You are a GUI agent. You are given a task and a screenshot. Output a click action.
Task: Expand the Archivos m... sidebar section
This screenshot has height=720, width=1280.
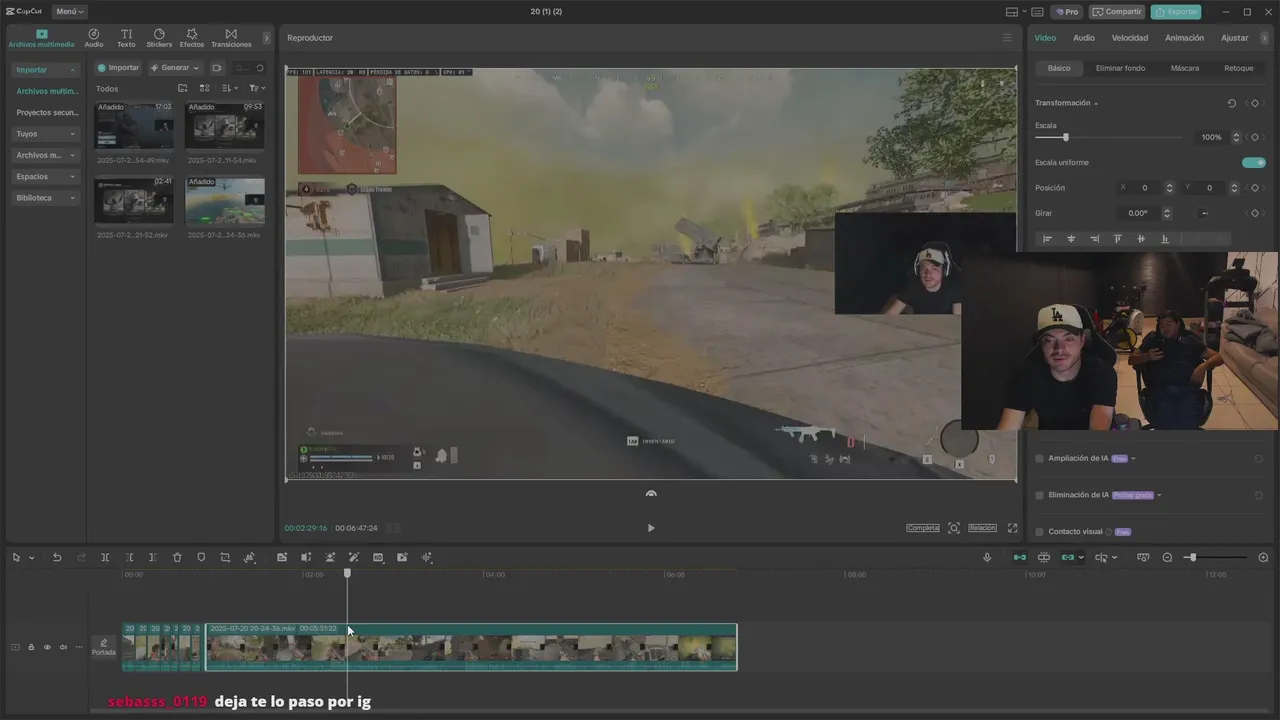click(x=46, y=155)
